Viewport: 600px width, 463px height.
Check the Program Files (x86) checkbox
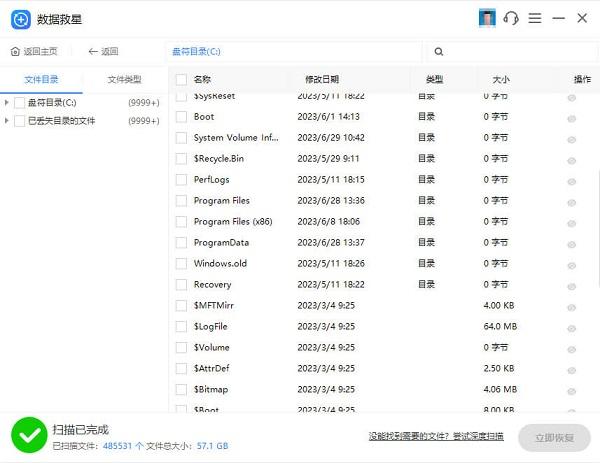pos(181,222)
